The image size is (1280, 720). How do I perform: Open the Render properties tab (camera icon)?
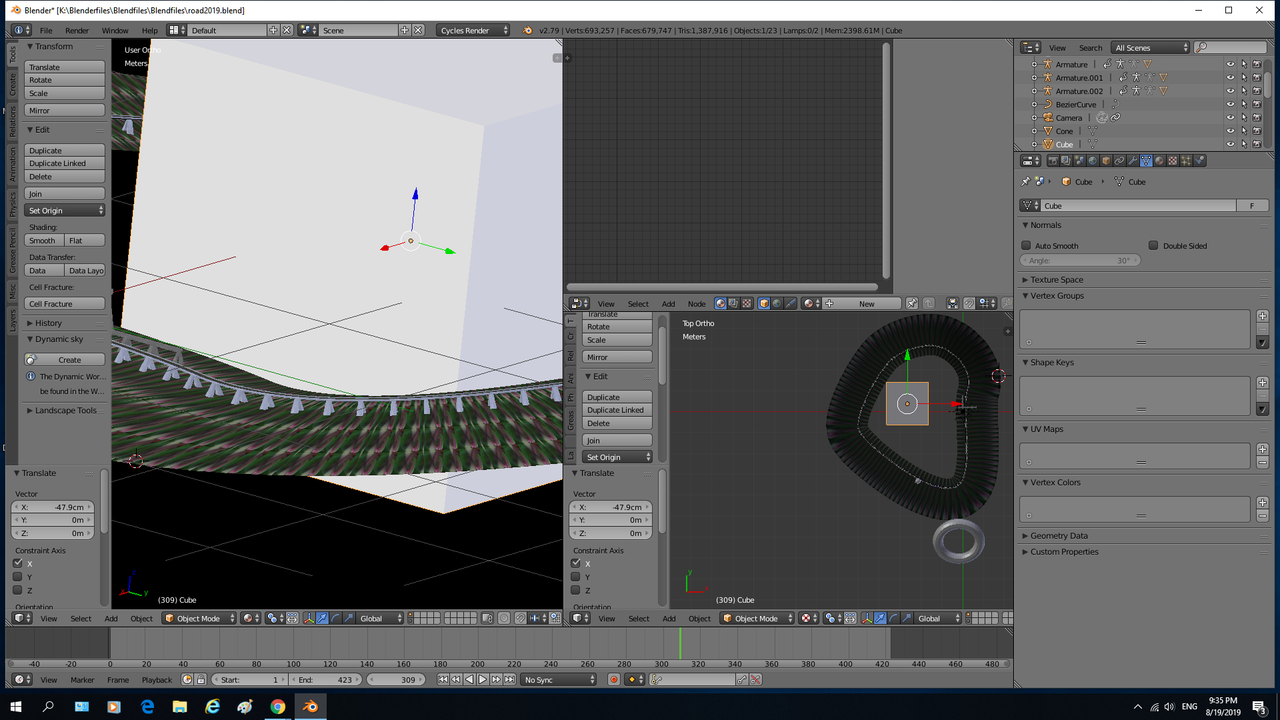click(x=1053, y=160)
